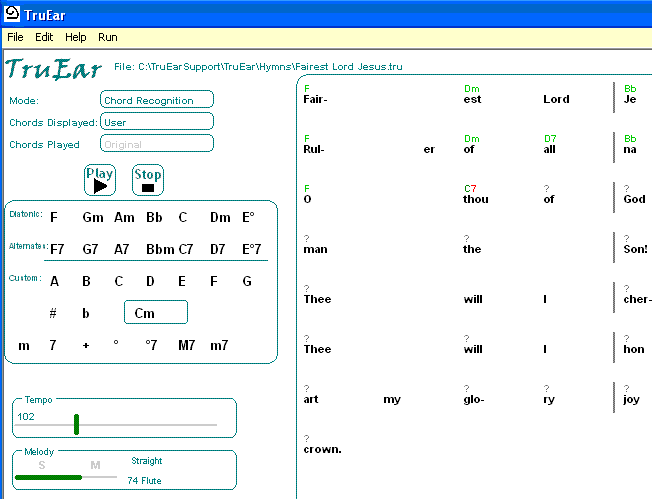Click the Stop button

[x=148, y=180]
